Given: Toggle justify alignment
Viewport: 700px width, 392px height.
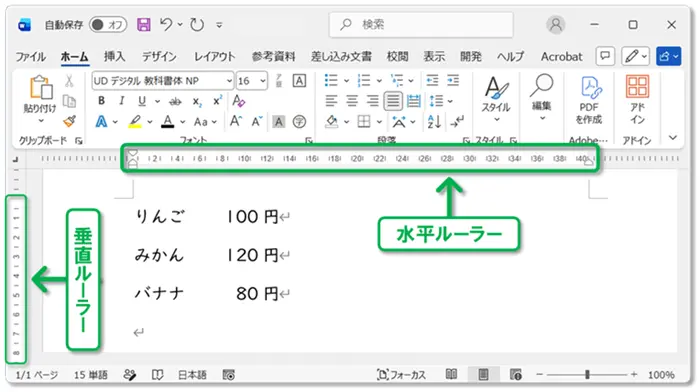Looking at the screenshot, I should pyautogui.click(x=393, y=101).
